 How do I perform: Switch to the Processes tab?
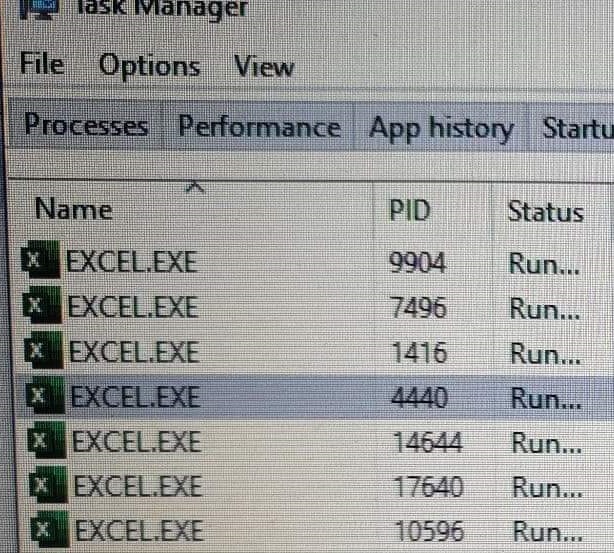point(86,125)
